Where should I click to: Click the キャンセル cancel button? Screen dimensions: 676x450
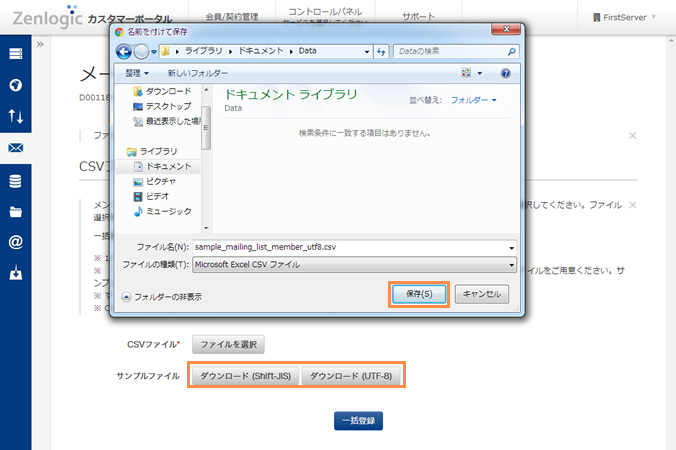click(482, 294)
